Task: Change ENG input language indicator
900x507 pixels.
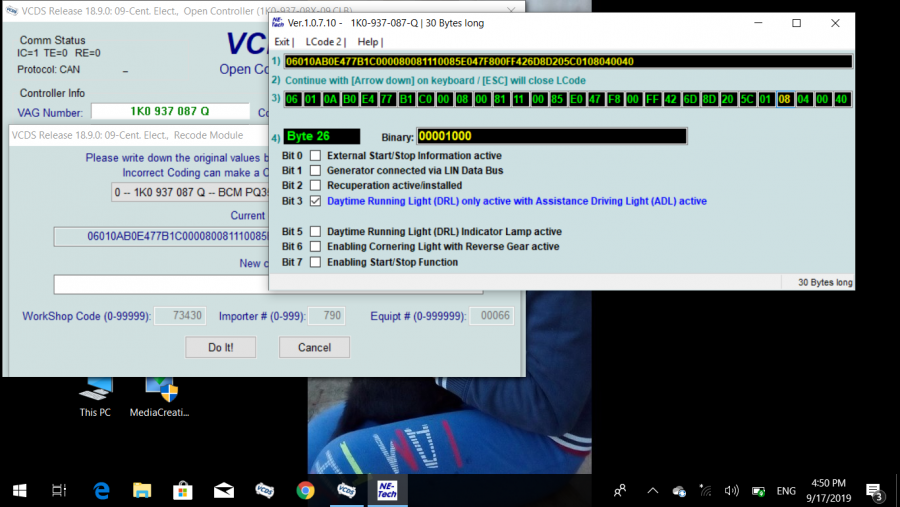Action: (786, 491)
